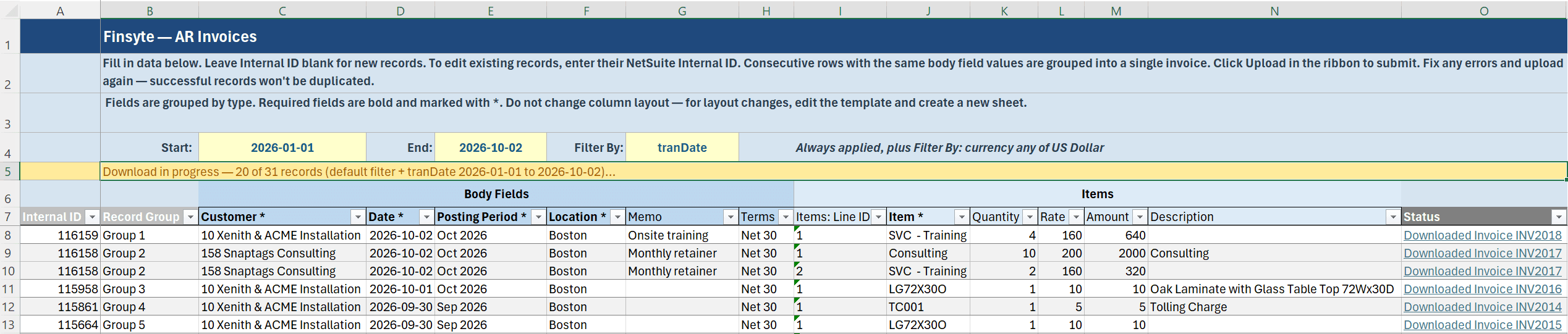The width and height of the screenshot is (1568, 334).
Task: Open the Amount column filter dropdown
Action: coord(1140,217)
